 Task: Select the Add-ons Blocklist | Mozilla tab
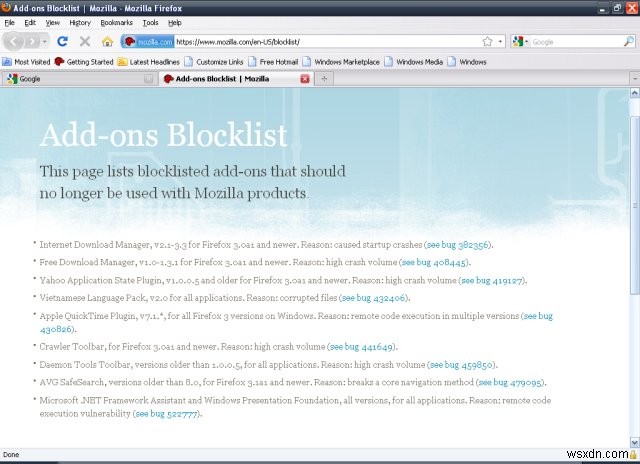[236, 79]
